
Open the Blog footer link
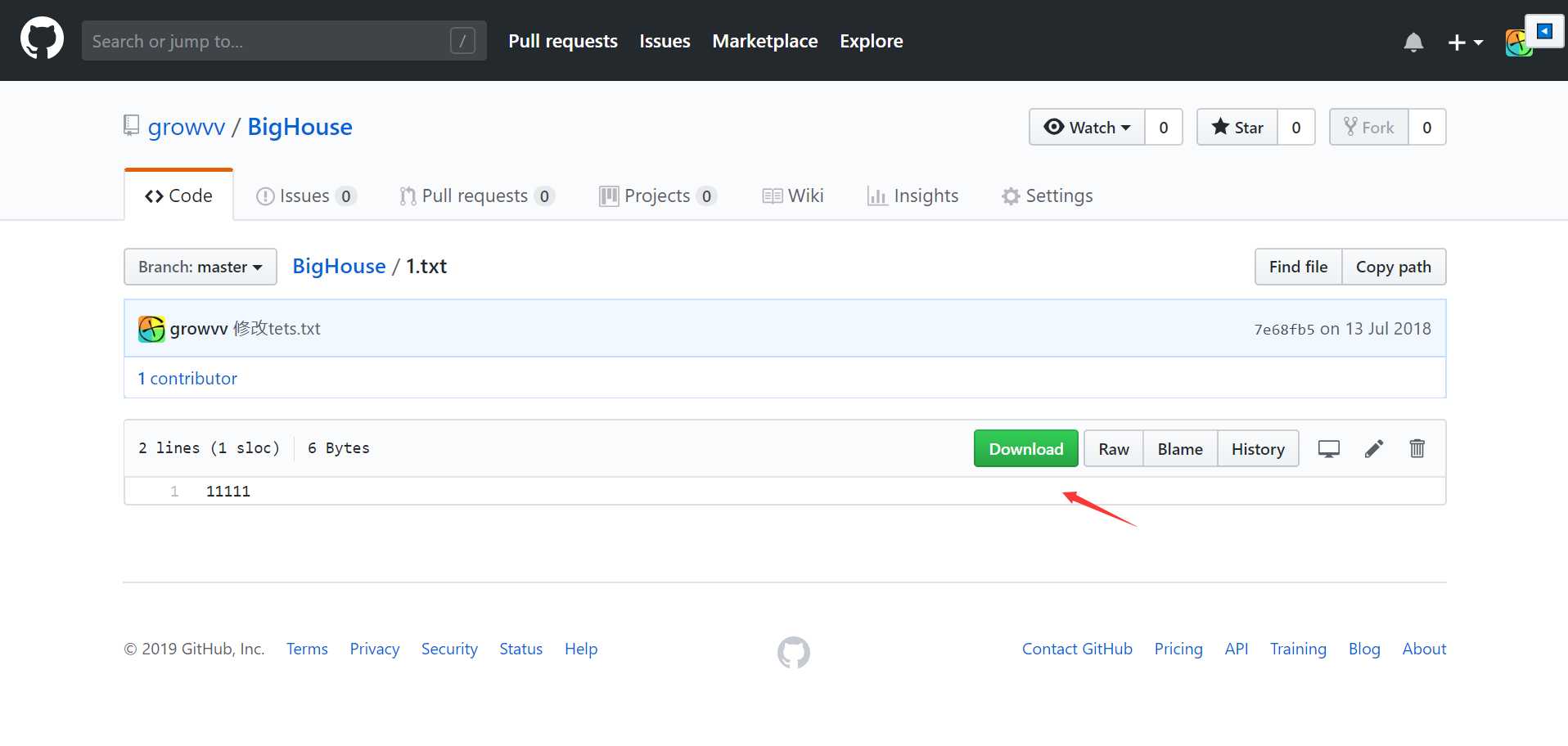point(1364,649)
